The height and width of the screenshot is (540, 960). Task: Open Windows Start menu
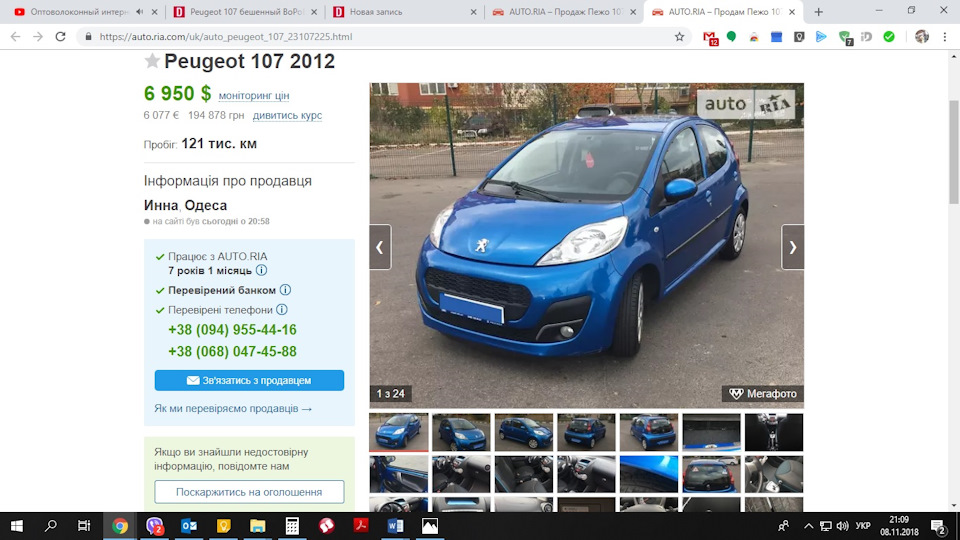pos(17,526)
